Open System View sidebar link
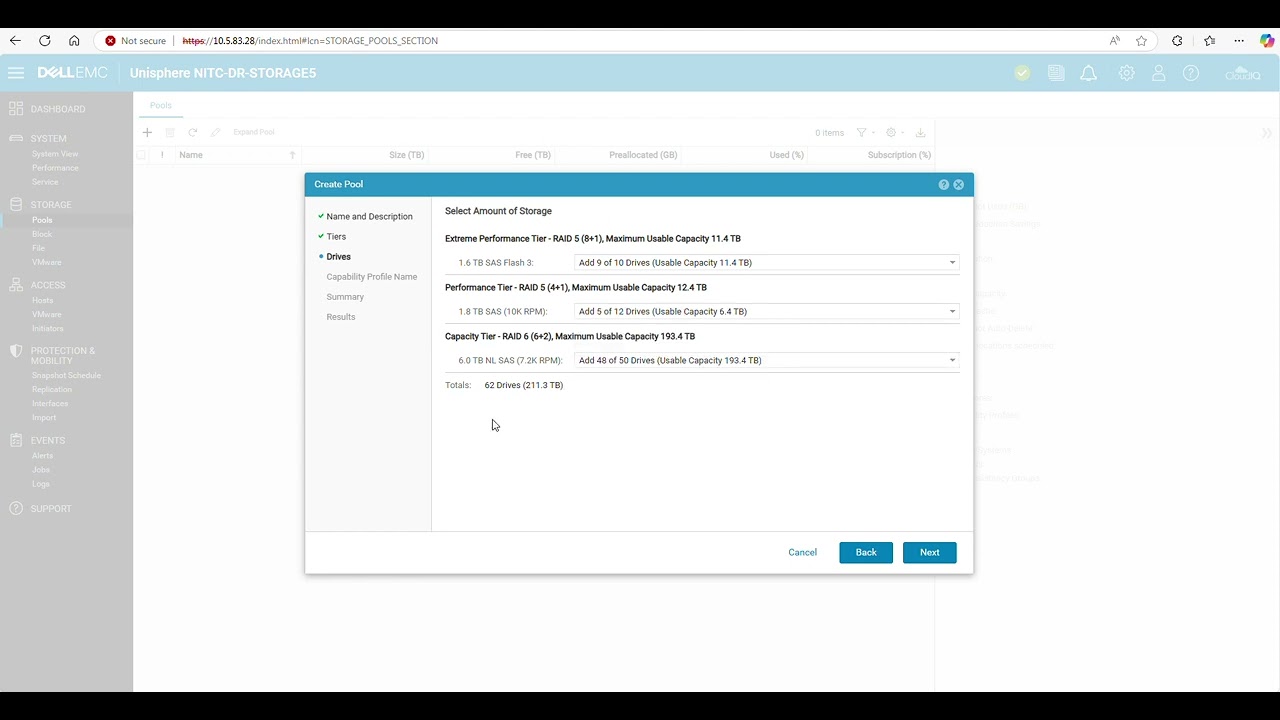1280x720 pixels. point(55,154)
